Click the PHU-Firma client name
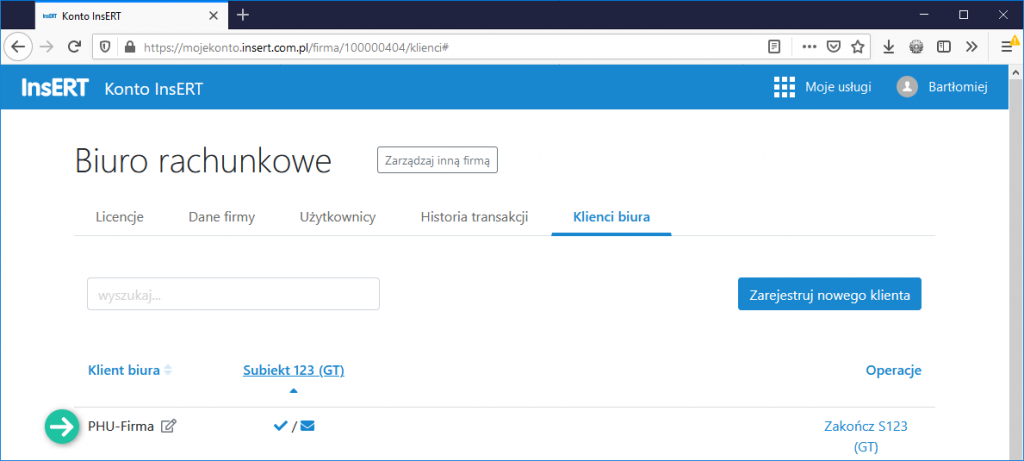The width and height of the screenshot is (1024, 461). (x=121, y=426)
